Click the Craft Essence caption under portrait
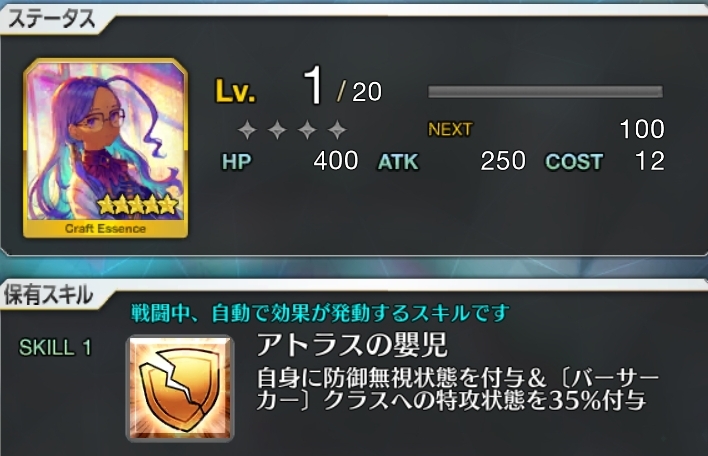 click(105, 228)
